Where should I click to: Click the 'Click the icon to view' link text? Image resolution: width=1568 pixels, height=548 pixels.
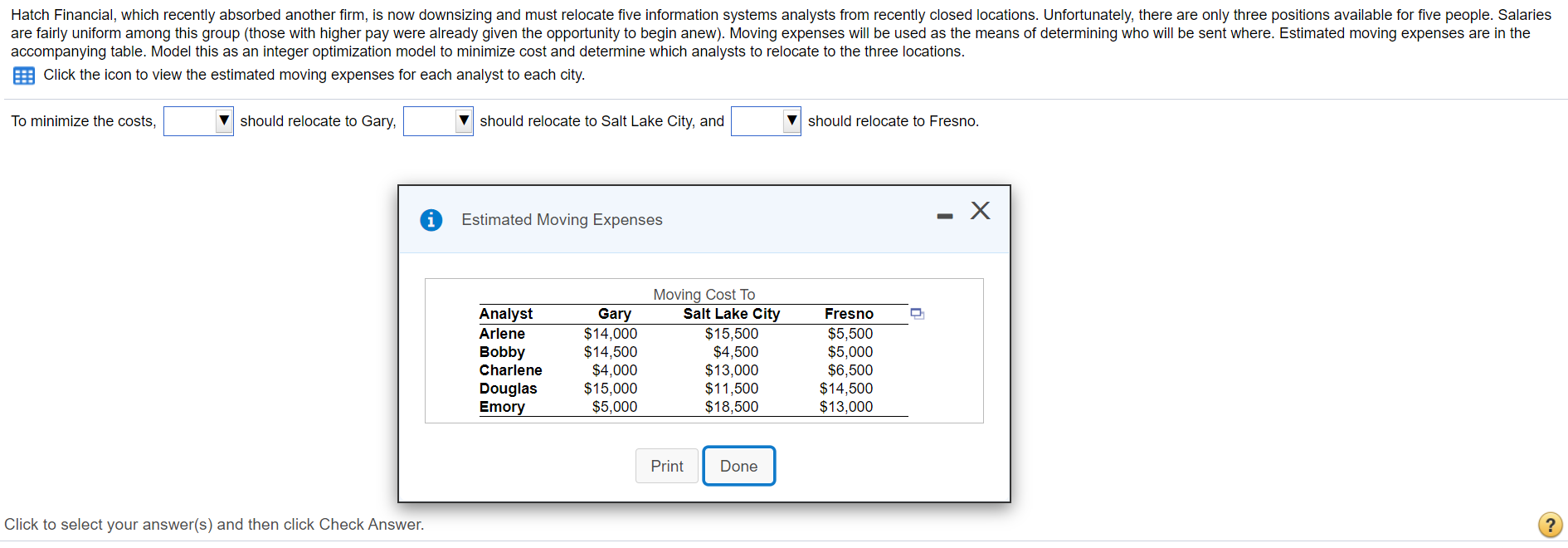(x=314, y=75)
